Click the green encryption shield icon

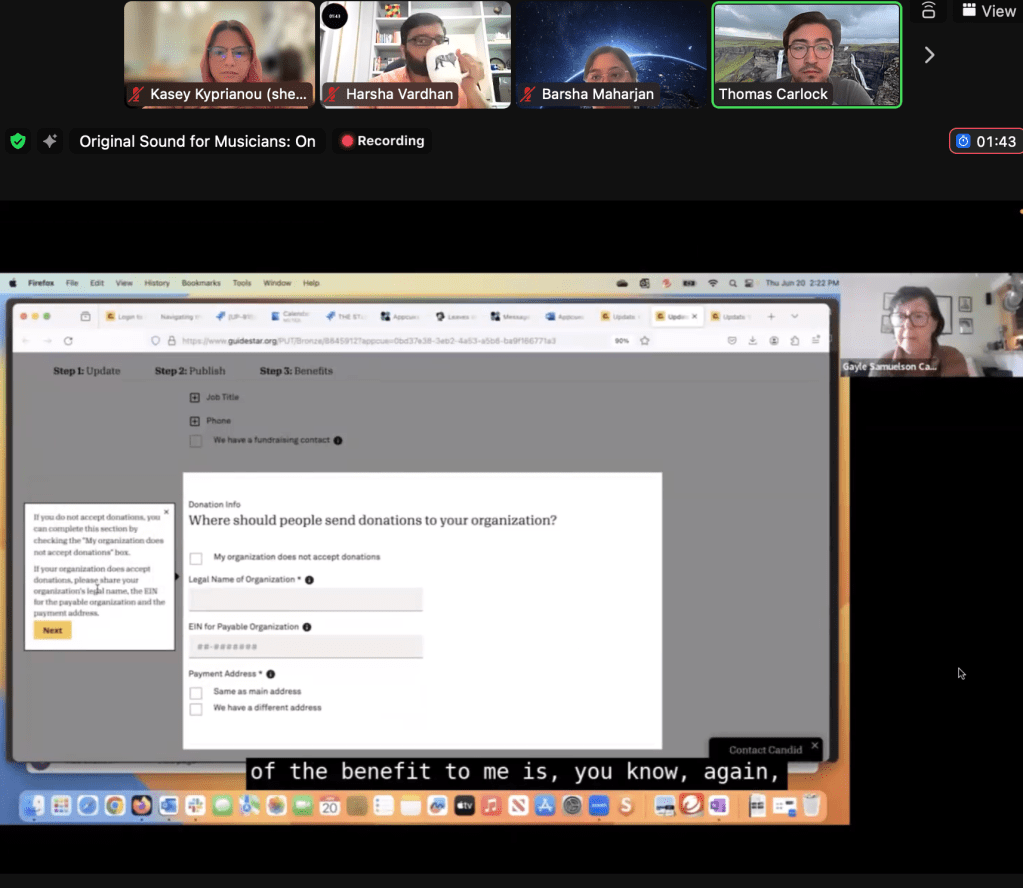coord(18,141)
